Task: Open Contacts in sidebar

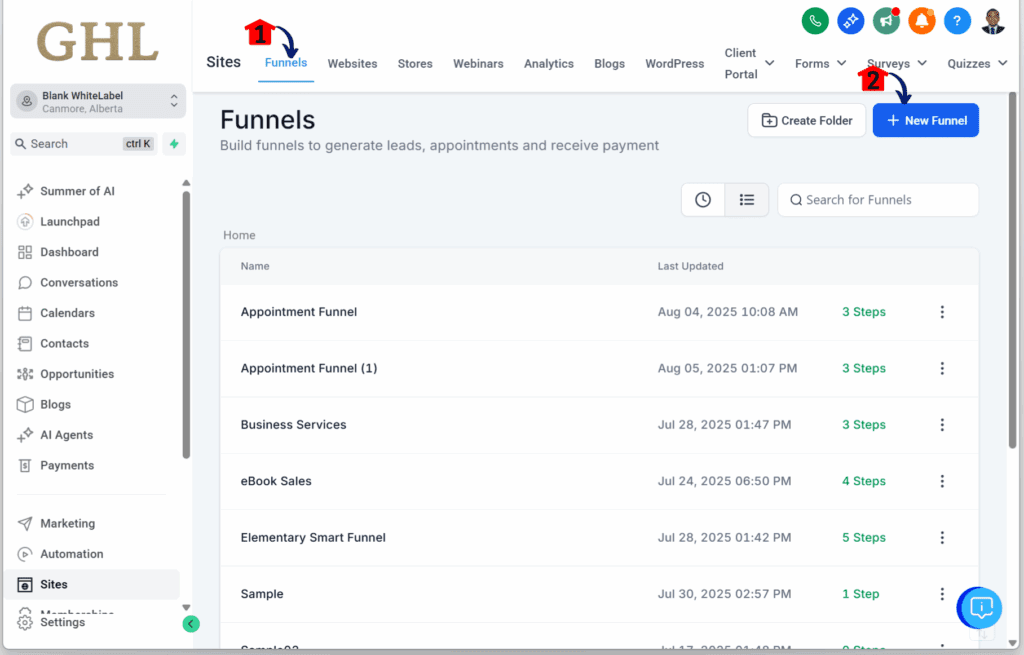Action: coord(64,343)
